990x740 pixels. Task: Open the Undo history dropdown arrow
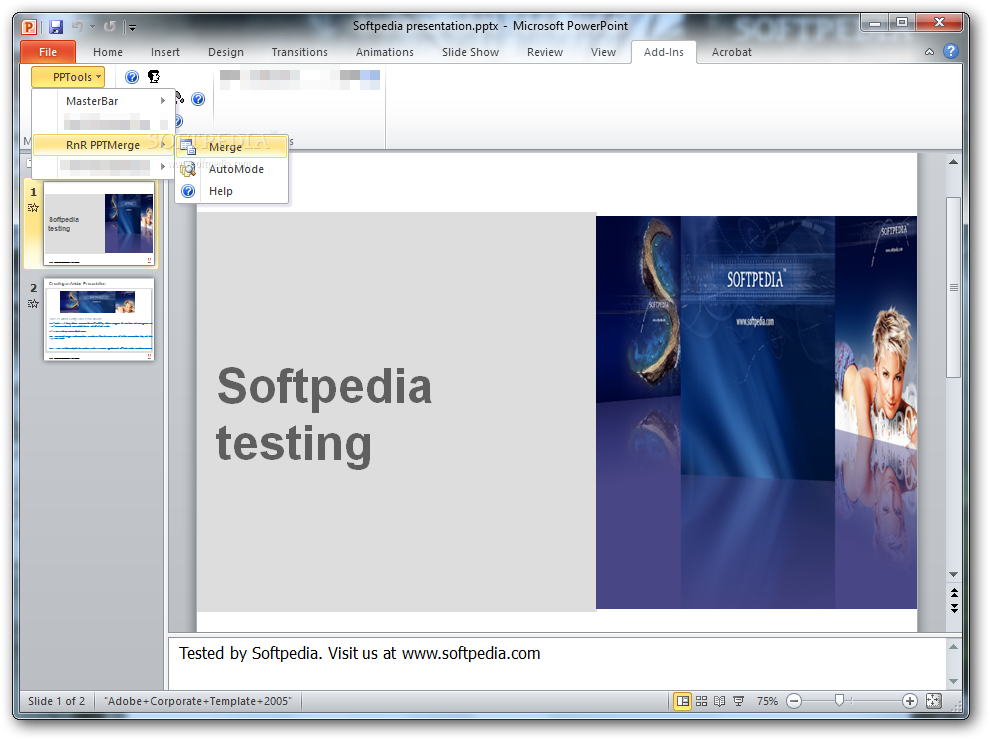click(92, 27)
